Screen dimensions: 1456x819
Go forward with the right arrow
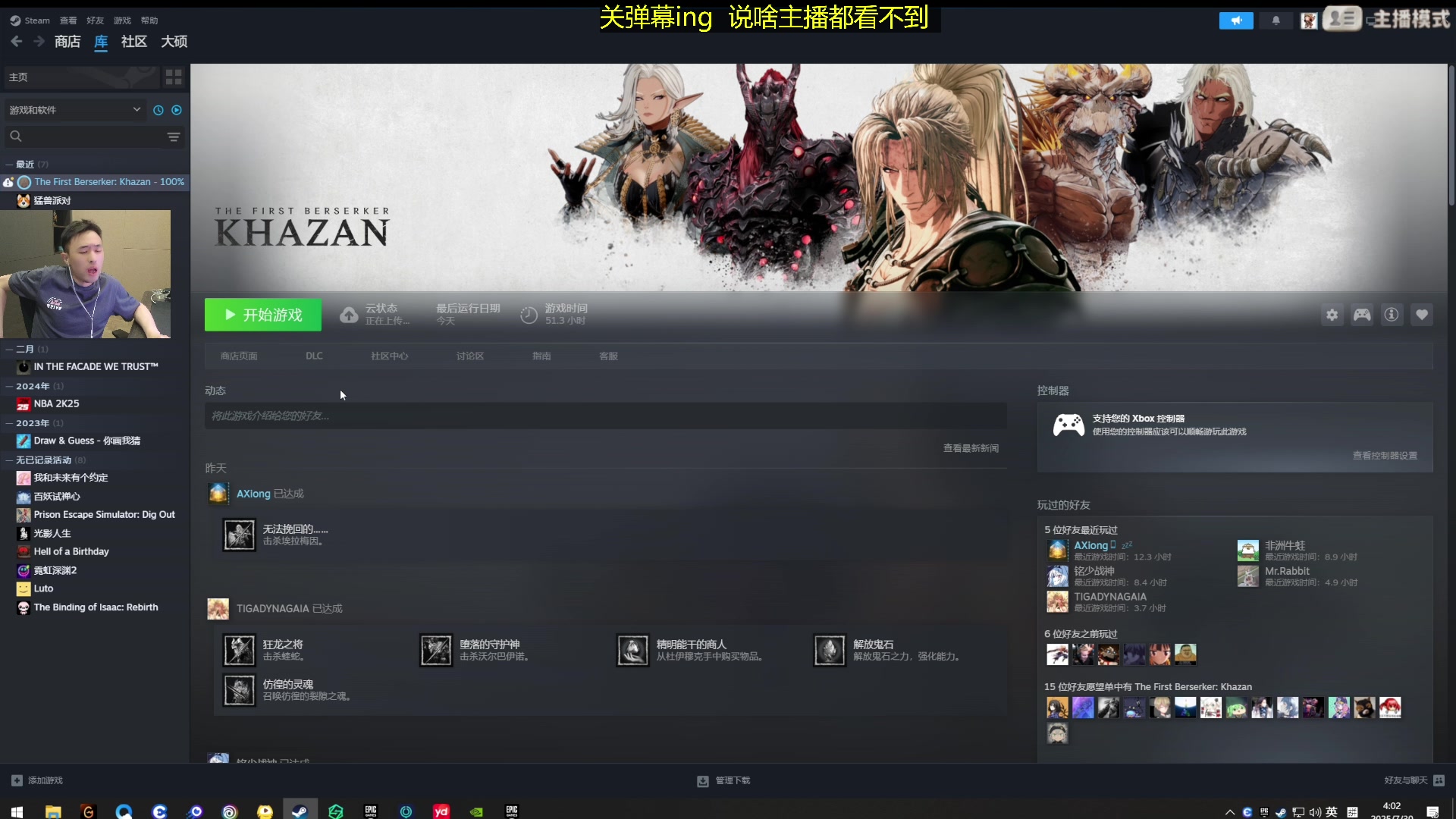39,42
